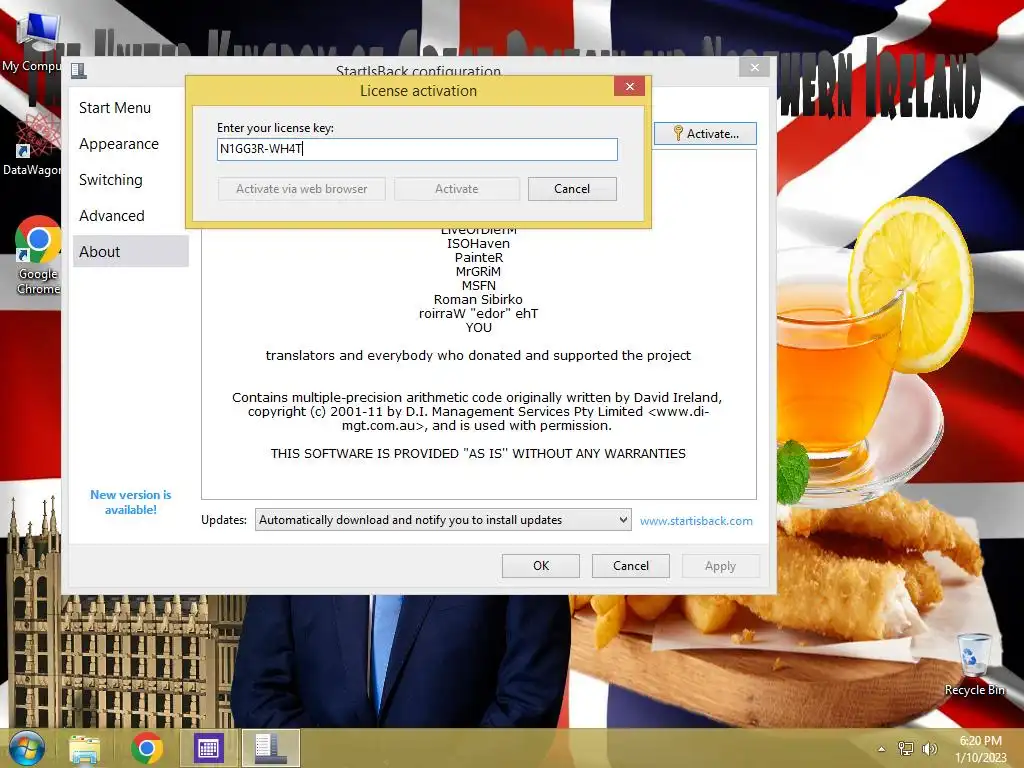Show hidden tray icons arrow
The height and width of the screenshot is (768, 1024).
pos(882,749)
